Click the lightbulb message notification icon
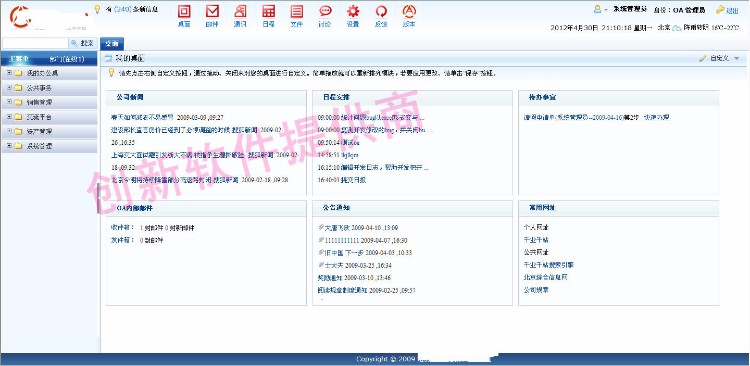Viewport: 750px width, 366px height. 98,9
